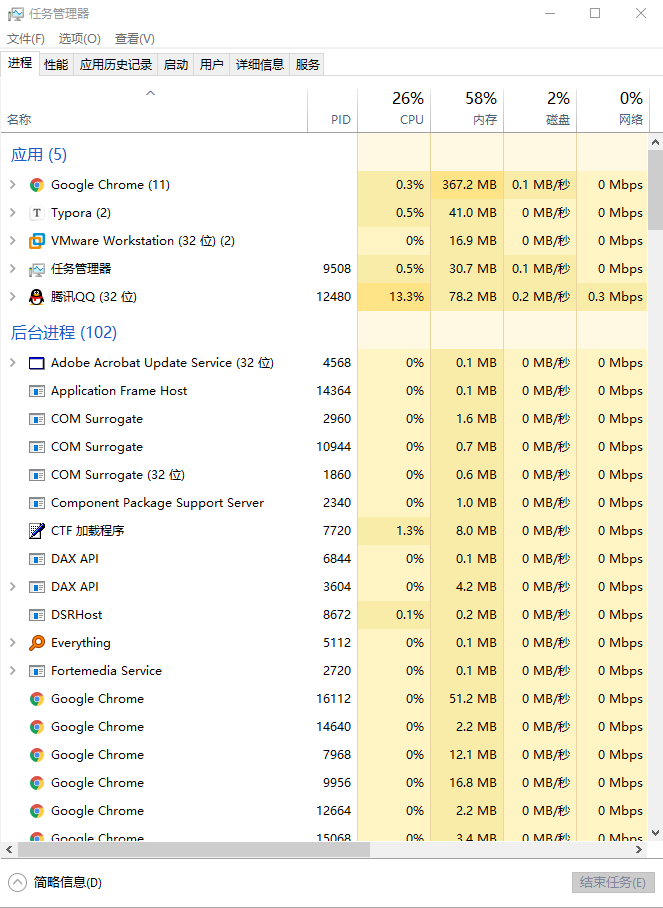Click the Application Frame Host icon

click(36, 391)
